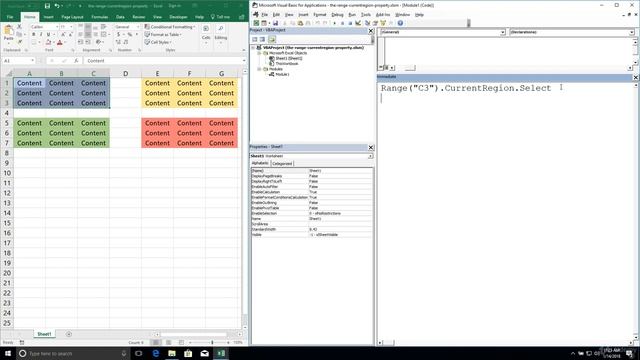The width and height of the screenshot is (640, 360).
Task: Open Name Box dropdown for A1
Action: click(x=32, y=60)
